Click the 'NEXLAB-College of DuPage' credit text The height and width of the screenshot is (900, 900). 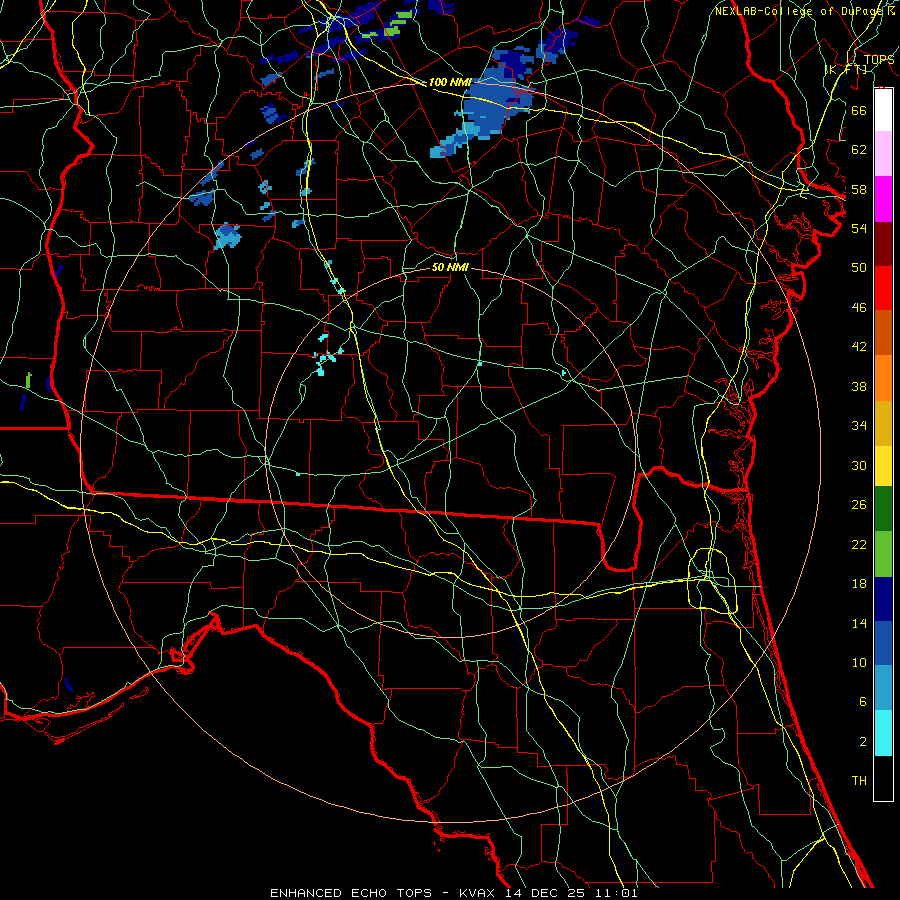[x=797, y=11]
